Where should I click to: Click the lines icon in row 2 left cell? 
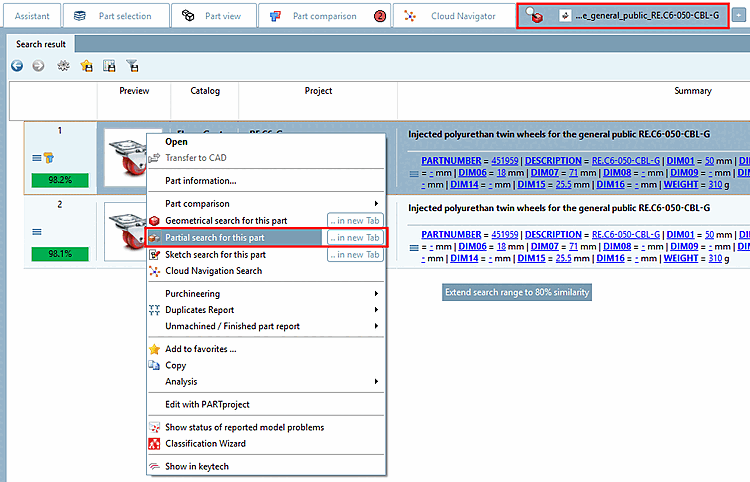[37, 232]
